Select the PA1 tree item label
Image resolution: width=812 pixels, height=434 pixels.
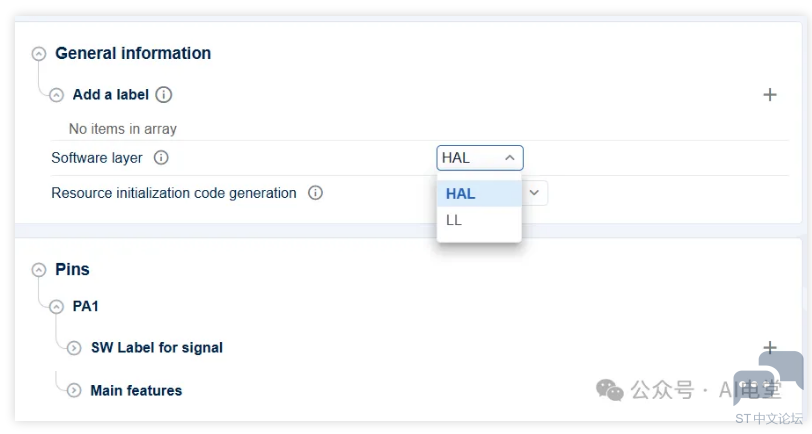click(86, 307)
